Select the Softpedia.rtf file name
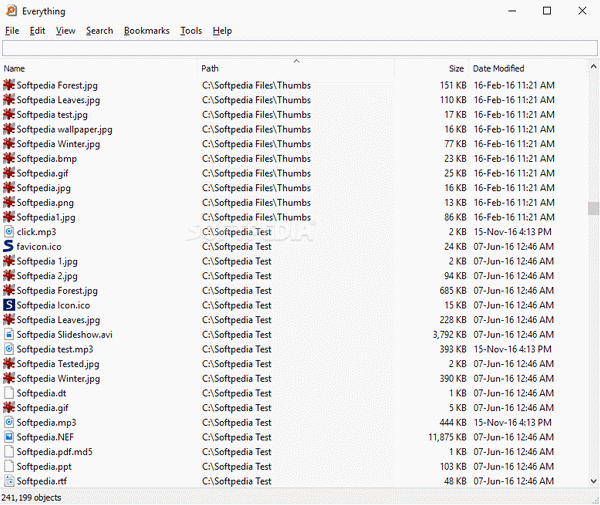 (x=42, y=481)
